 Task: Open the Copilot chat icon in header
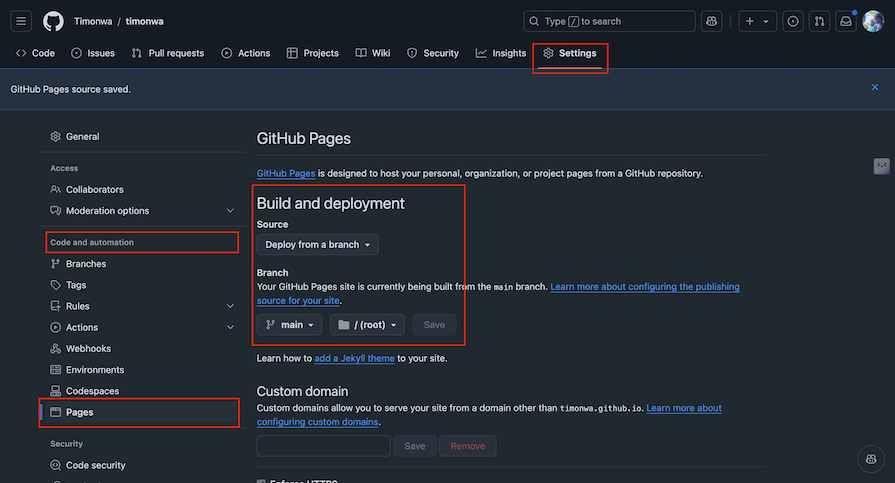click(711, 21)
